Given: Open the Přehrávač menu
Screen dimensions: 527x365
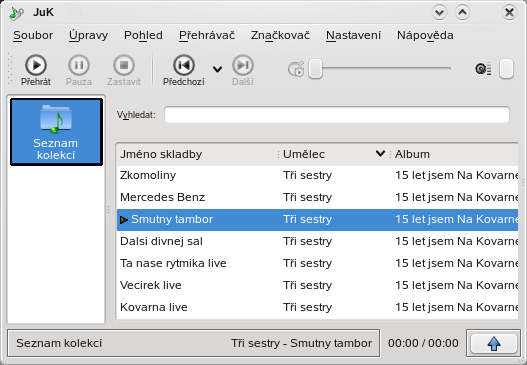Looking at the screenshot, I should coord(207,35).
